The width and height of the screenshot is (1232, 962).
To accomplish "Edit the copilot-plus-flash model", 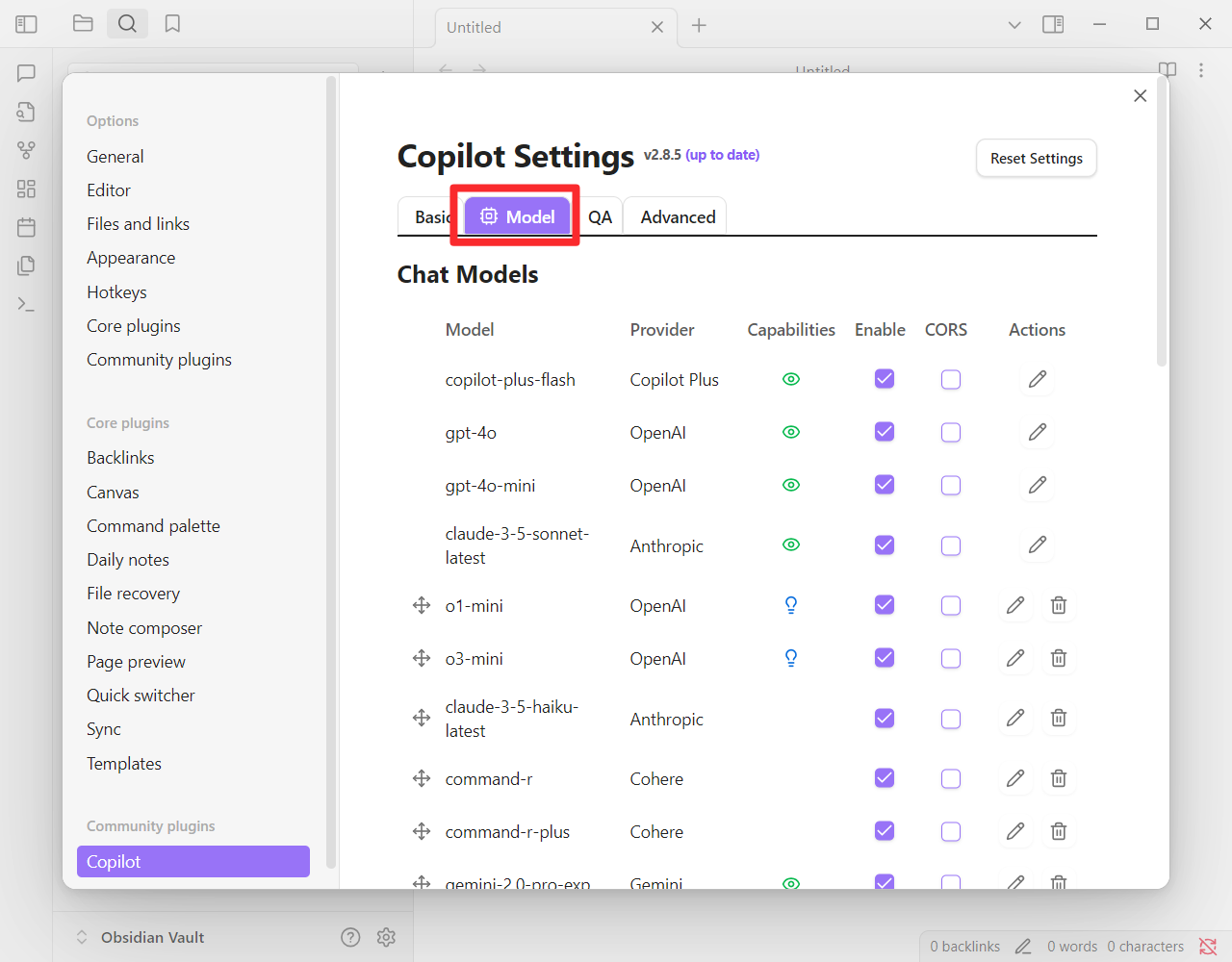I will pyautogui.click(x=1037, y=379).
